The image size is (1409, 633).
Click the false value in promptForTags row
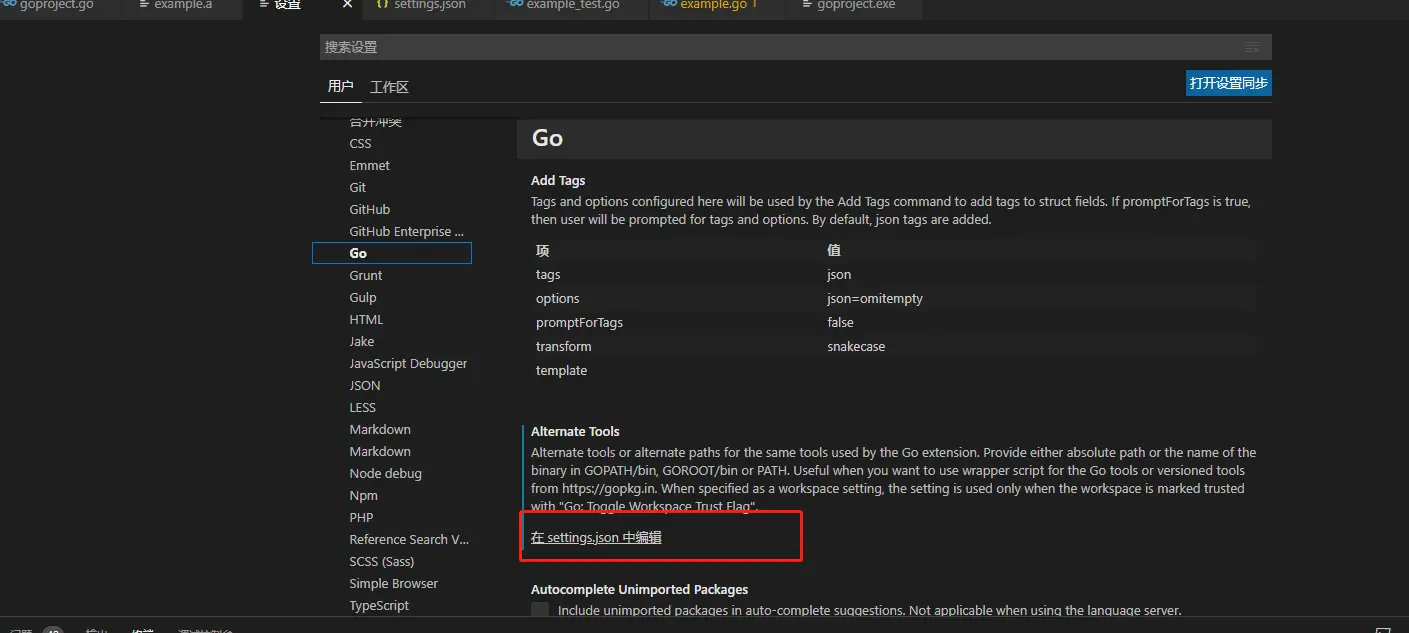pos(840,323)
